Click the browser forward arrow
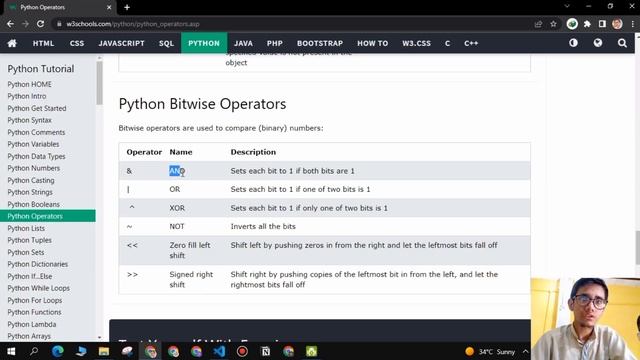This screenshot has width=640, height=360. [25, 24]
